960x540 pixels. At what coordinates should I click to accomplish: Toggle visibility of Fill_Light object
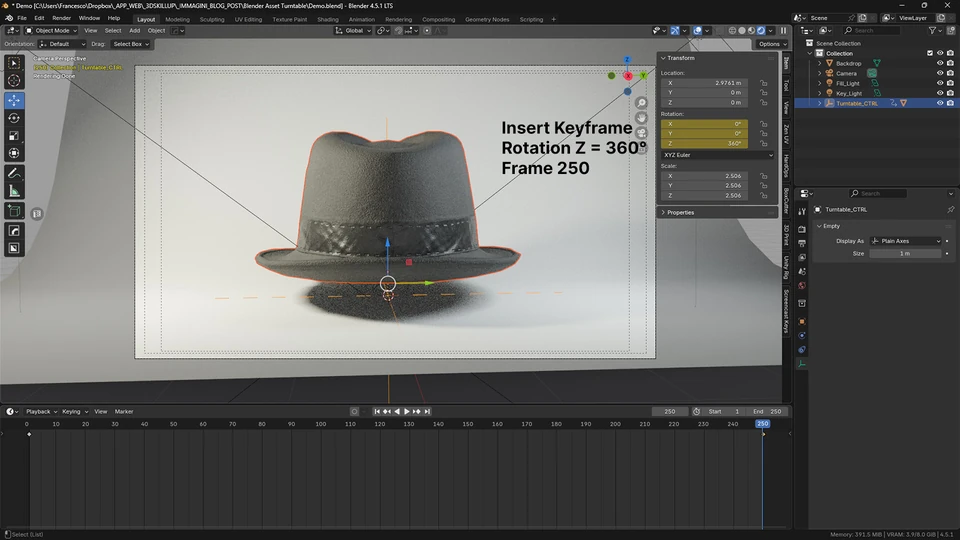coord(940,83)
